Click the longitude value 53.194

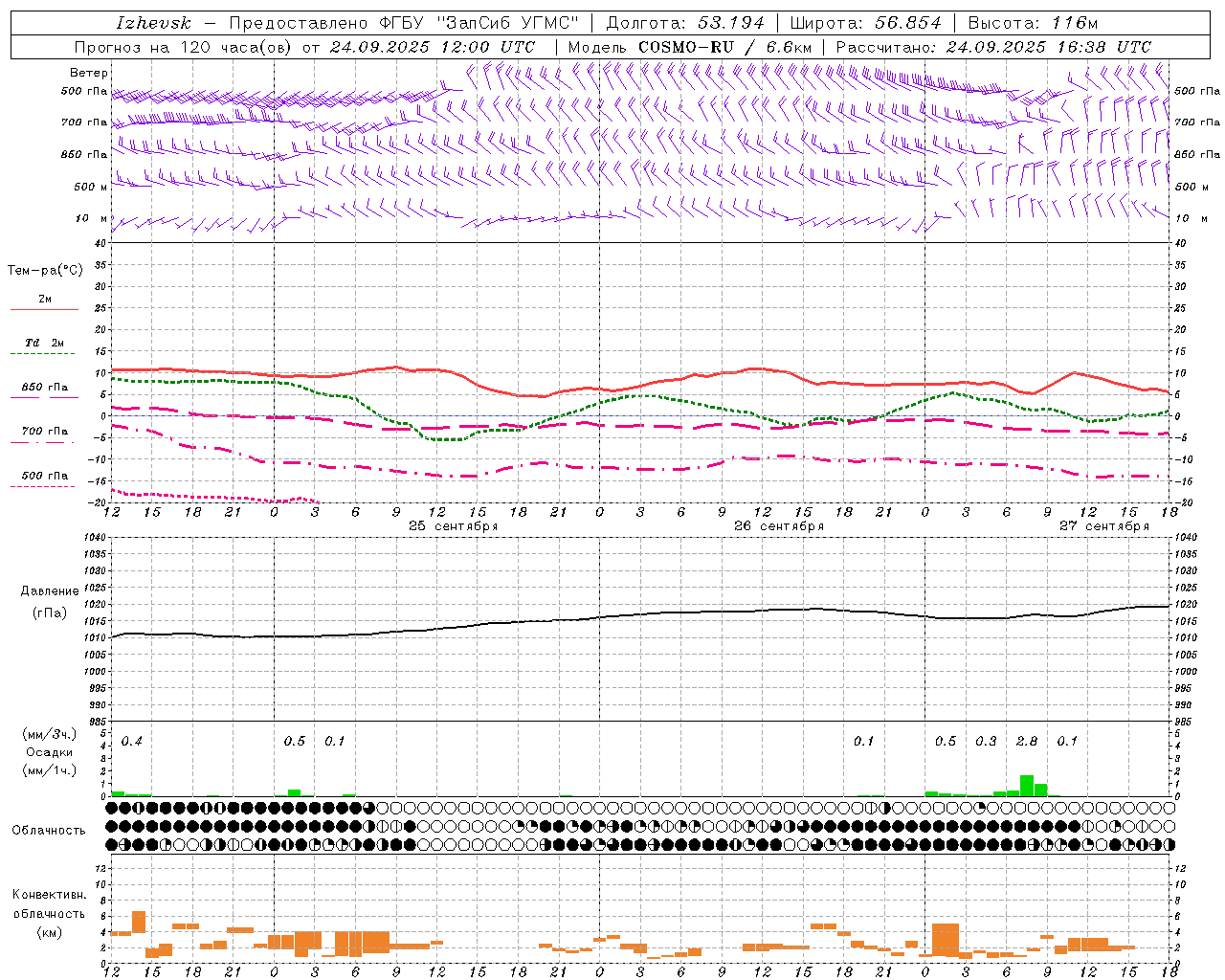click(731, 23)
